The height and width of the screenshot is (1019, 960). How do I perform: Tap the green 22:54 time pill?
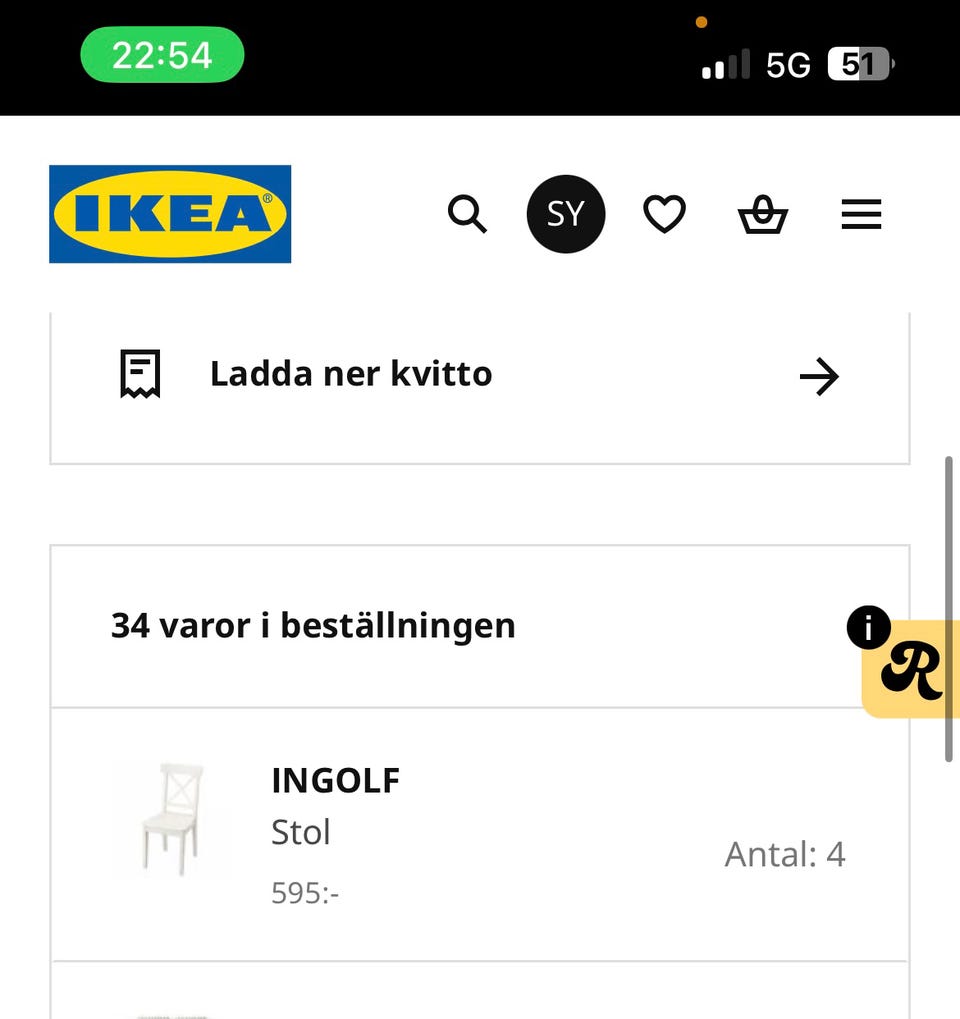pyautogui.click(x=162, y=55)
